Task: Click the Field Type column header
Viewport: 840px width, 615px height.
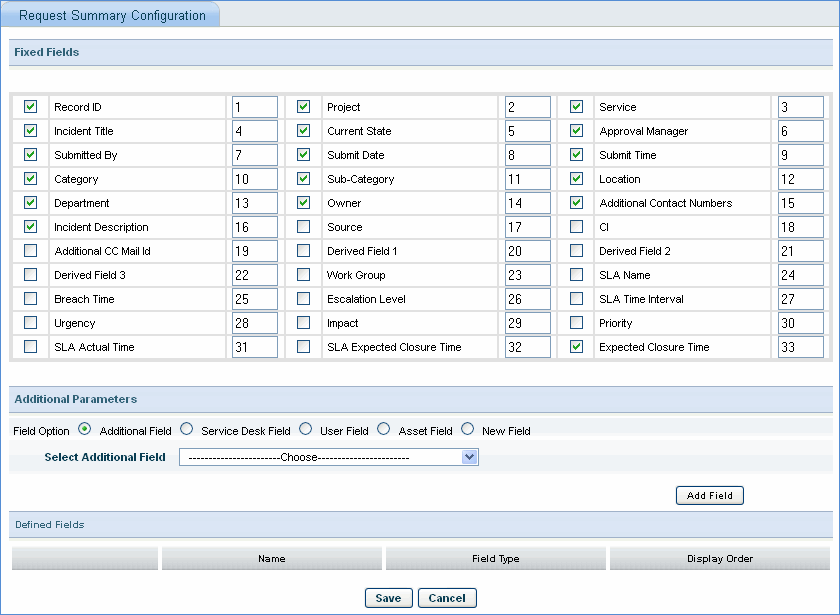Action: (495, 559)
